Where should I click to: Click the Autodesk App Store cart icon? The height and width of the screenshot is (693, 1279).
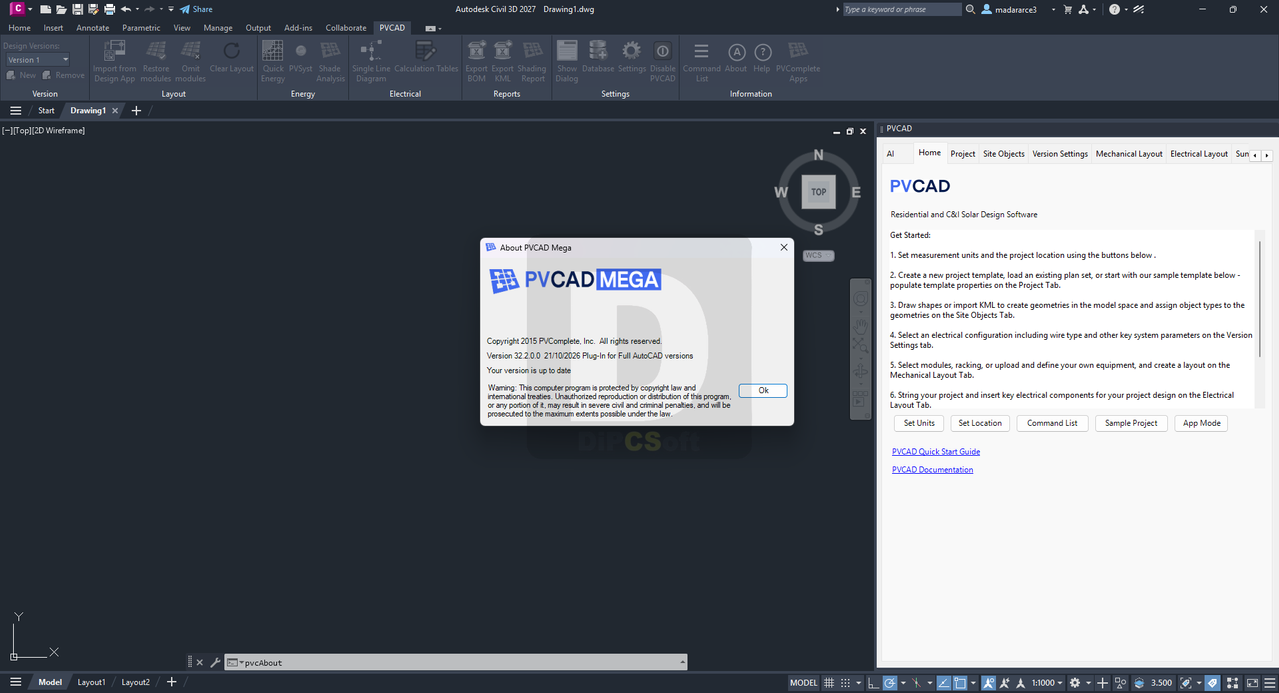(x=1068, y=9)
